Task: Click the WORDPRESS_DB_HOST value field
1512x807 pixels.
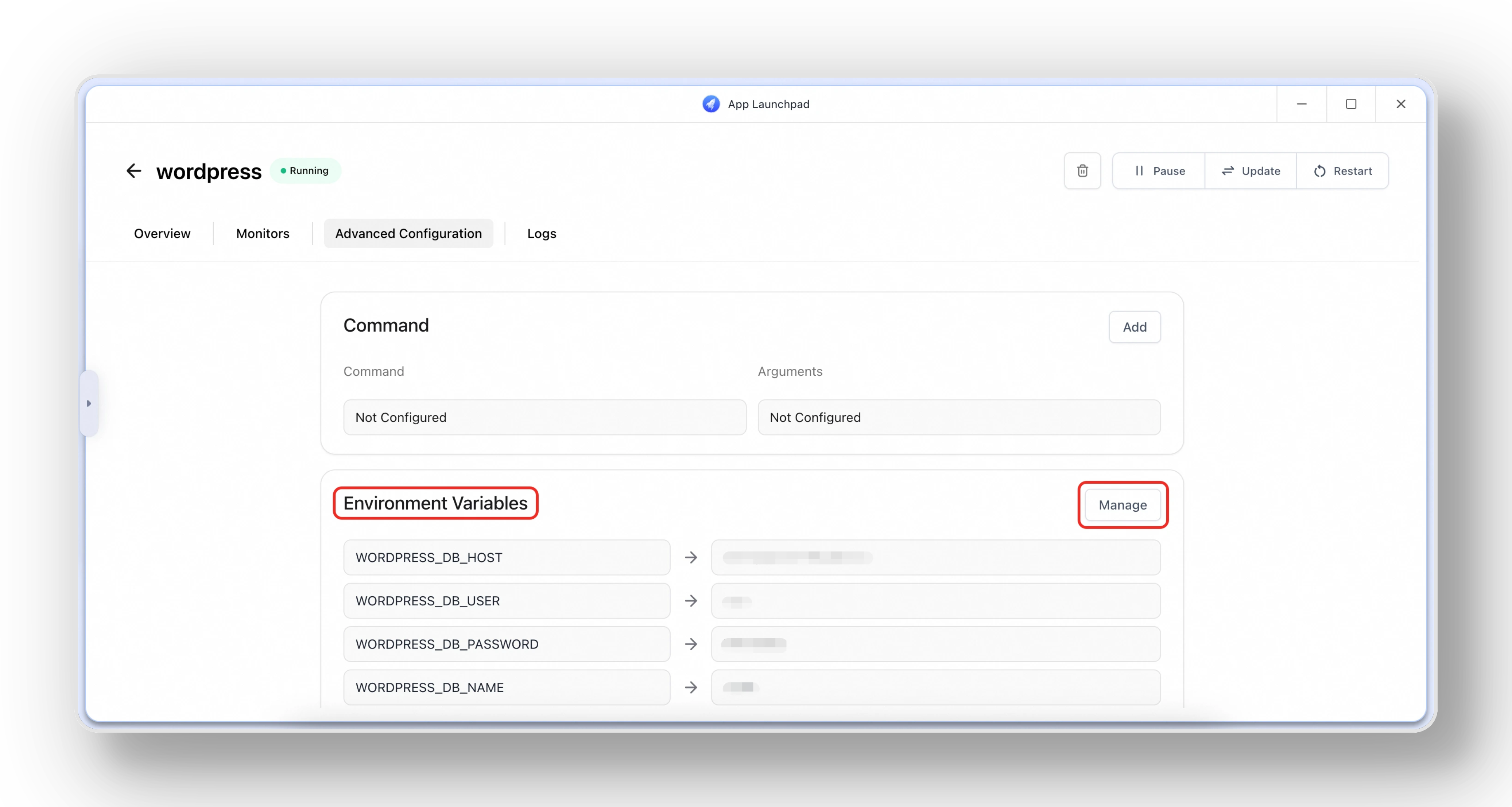Action: [x=935, y=557]
